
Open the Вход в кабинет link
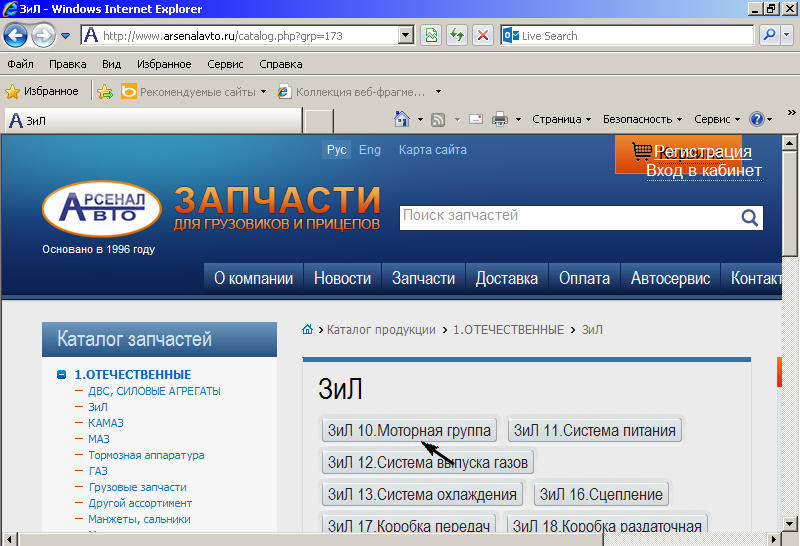pyautogui.click(x=704, y=170)
